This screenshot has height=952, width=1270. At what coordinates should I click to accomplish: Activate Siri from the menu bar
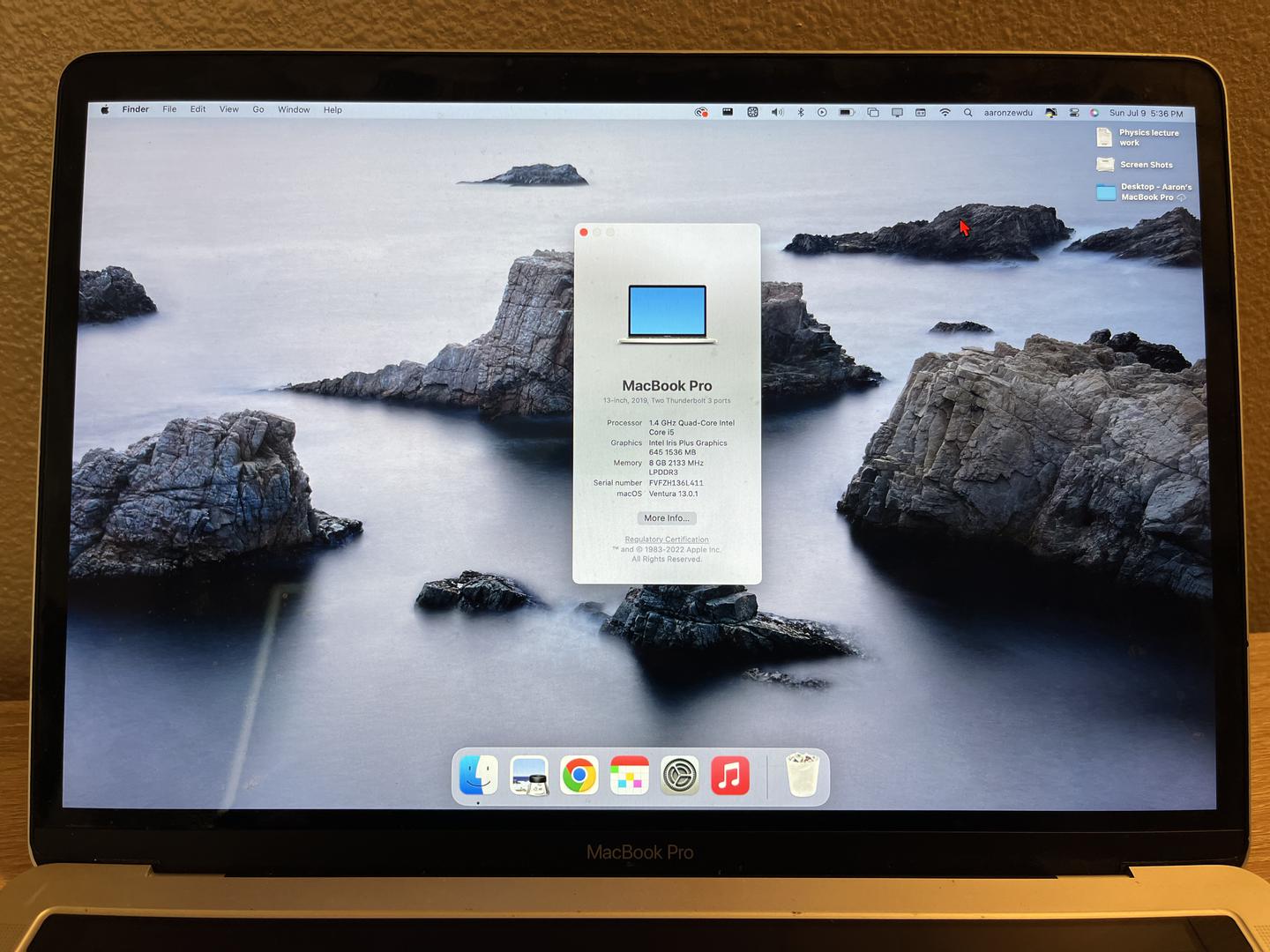[1094, 113]
